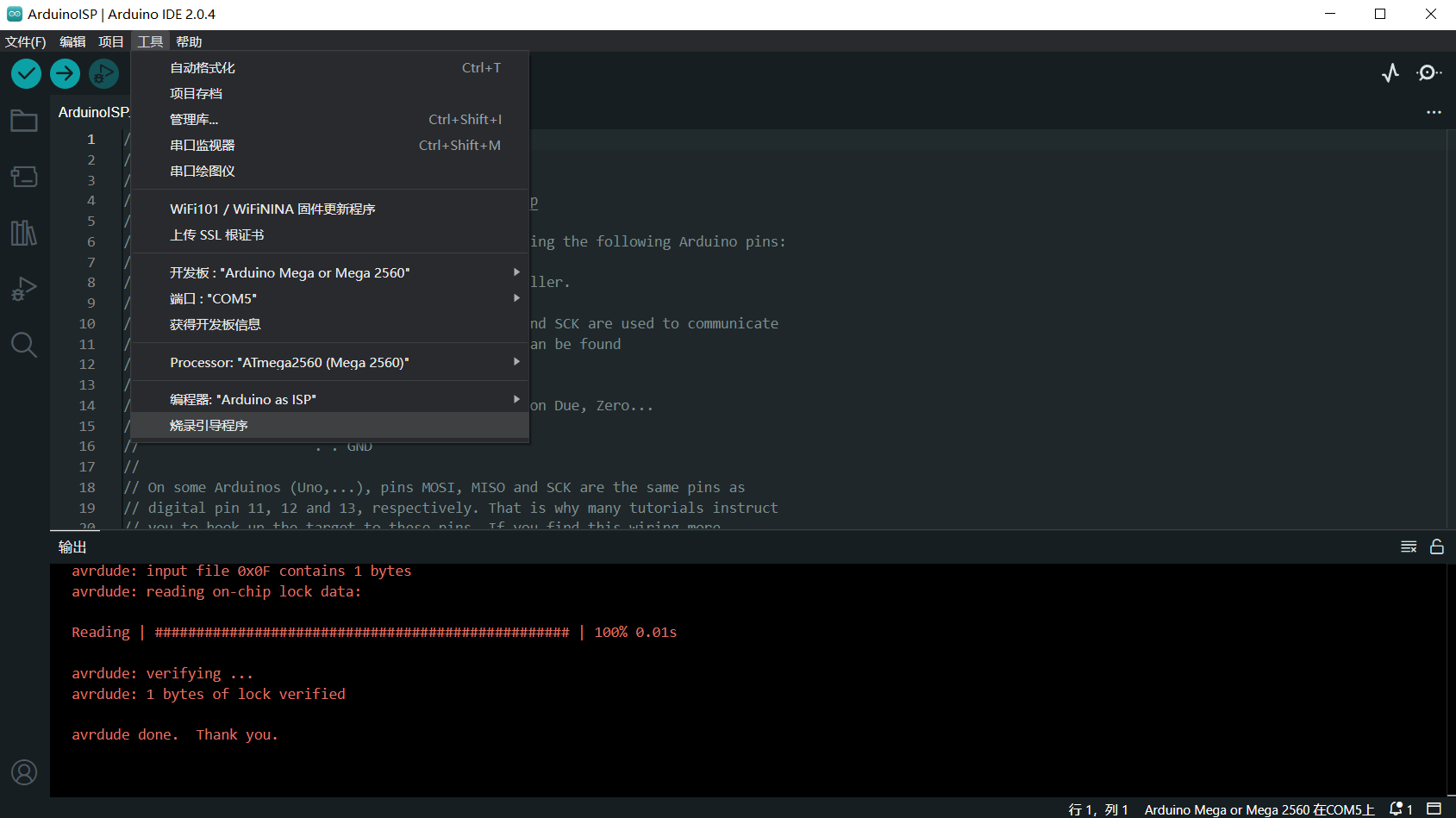
Task: Open the 文件(F) menu
Action: click(x=26, y=41)
